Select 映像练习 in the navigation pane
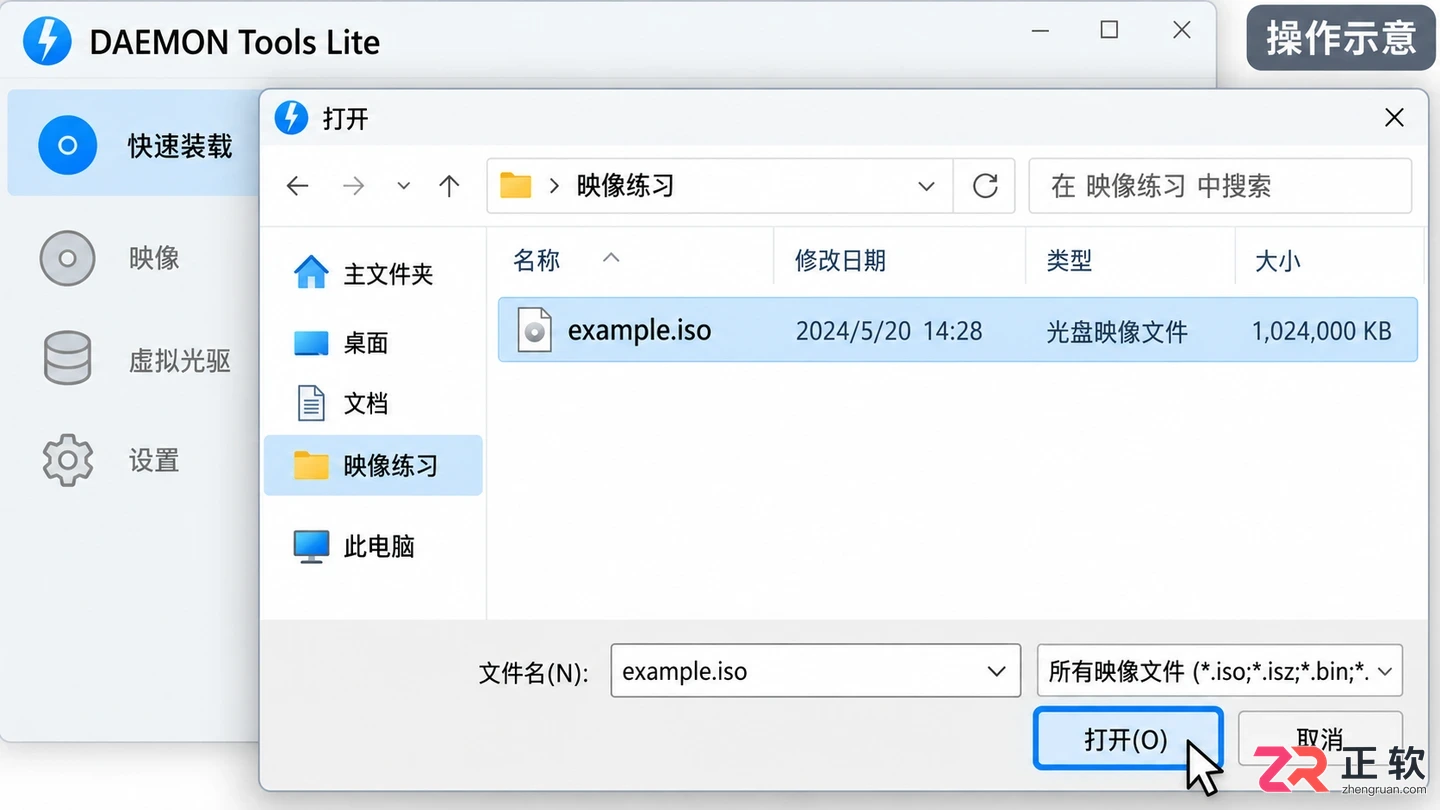Screen dimensions: 1440x810 pyautogui.click(x=373, y=465)
